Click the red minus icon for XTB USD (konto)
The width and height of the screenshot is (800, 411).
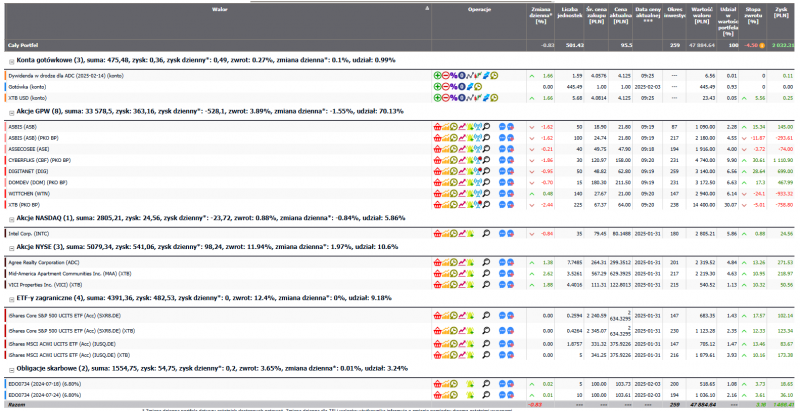pos(445,98)
